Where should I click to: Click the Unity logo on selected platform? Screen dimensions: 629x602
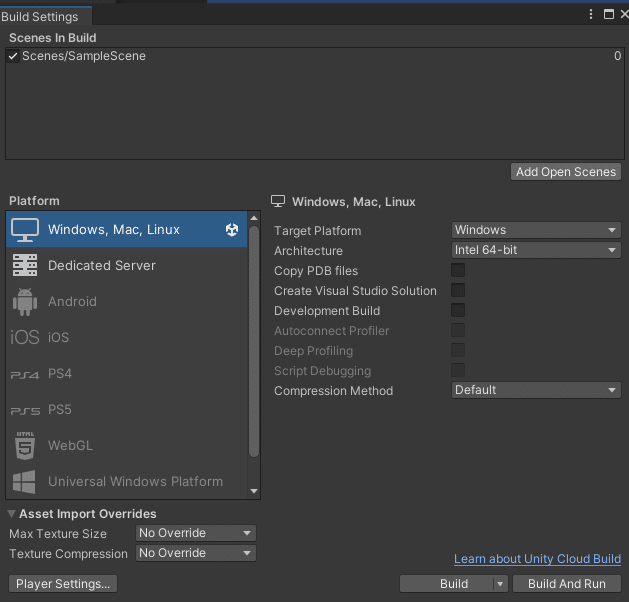pyautogui.click(x=232, y=229)
